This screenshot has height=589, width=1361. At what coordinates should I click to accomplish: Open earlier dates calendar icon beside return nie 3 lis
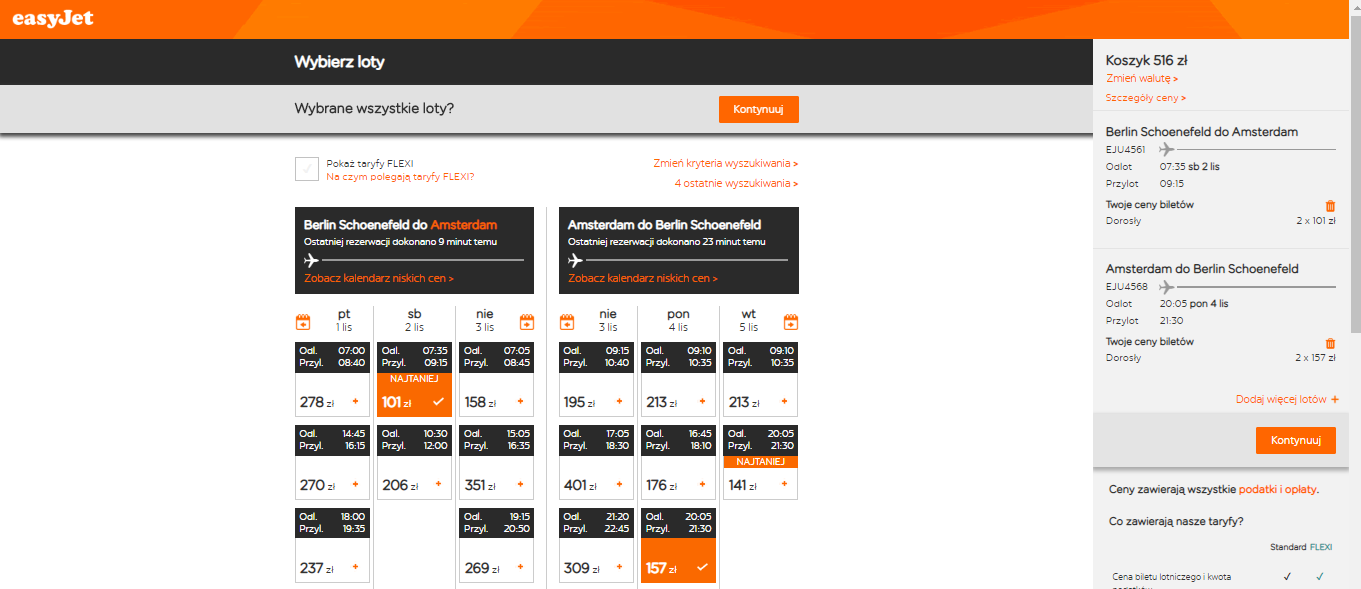coord(567,322)
